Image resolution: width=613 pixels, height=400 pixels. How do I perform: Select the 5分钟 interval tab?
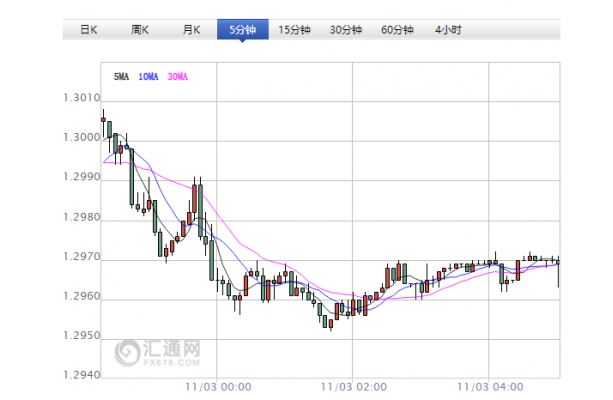[x=242, y=30]
